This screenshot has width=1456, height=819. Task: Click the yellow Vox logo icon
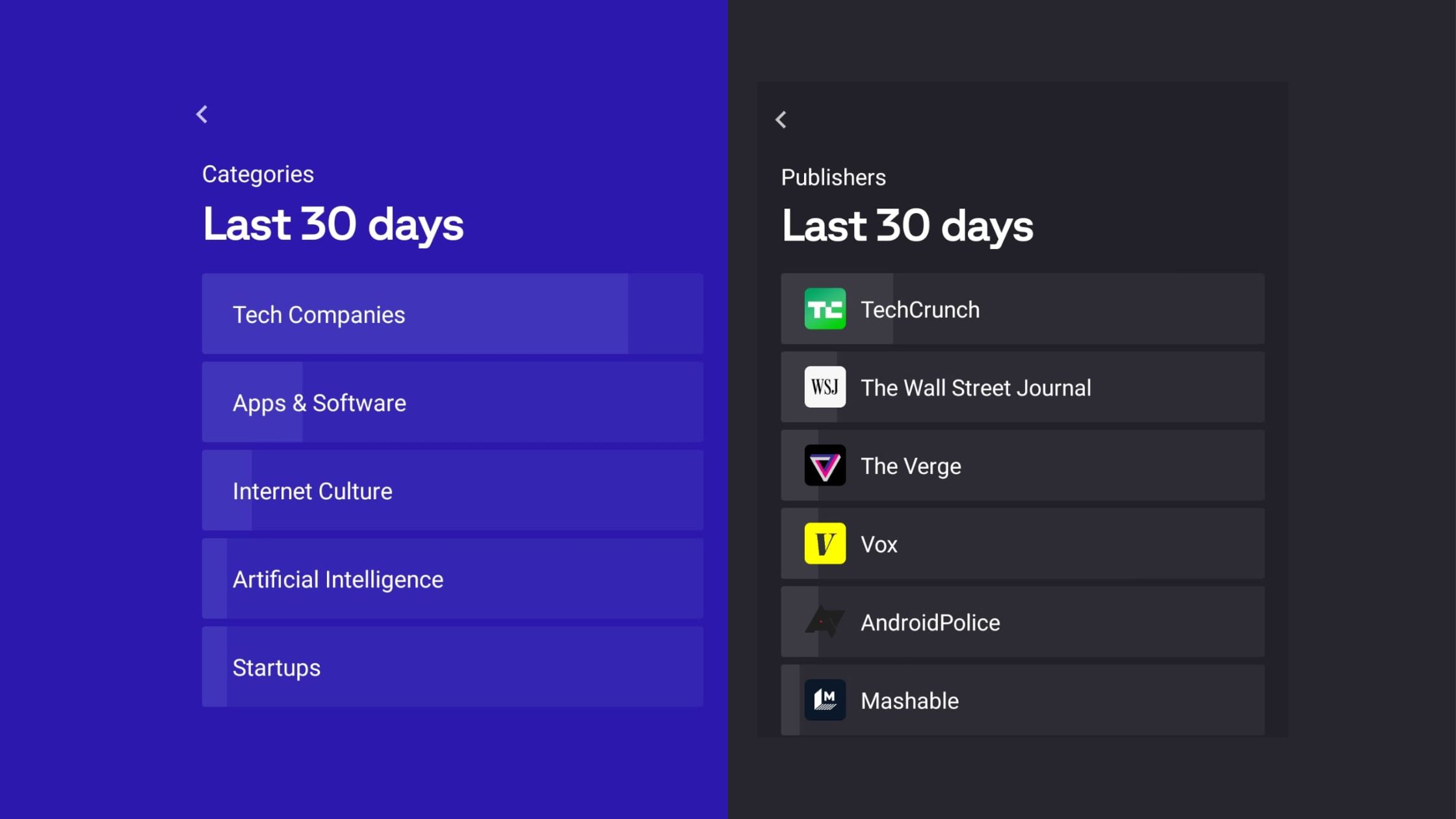pyautogui.click(x=825, y=543)
